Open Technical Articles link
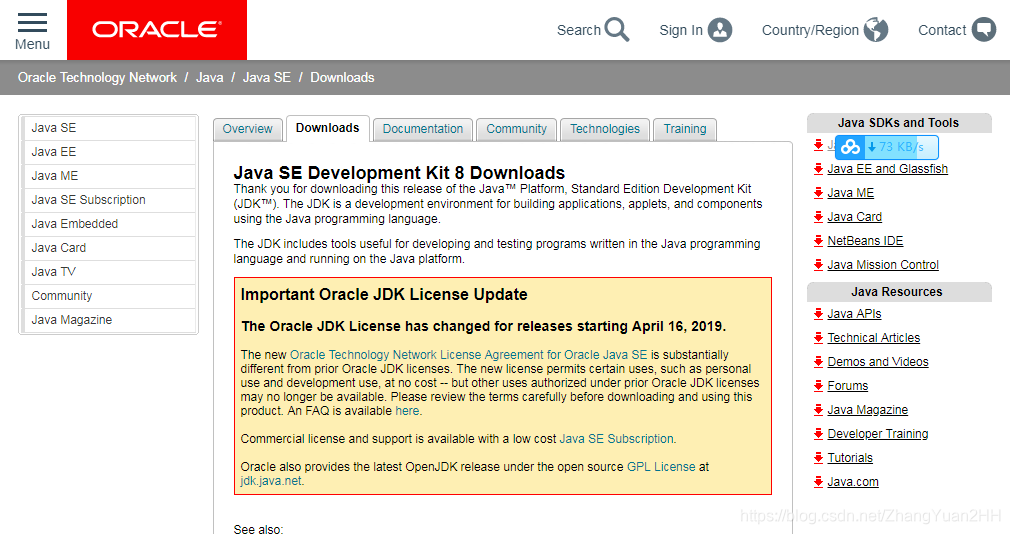The image size is (1010, 534). click(873, 338)
